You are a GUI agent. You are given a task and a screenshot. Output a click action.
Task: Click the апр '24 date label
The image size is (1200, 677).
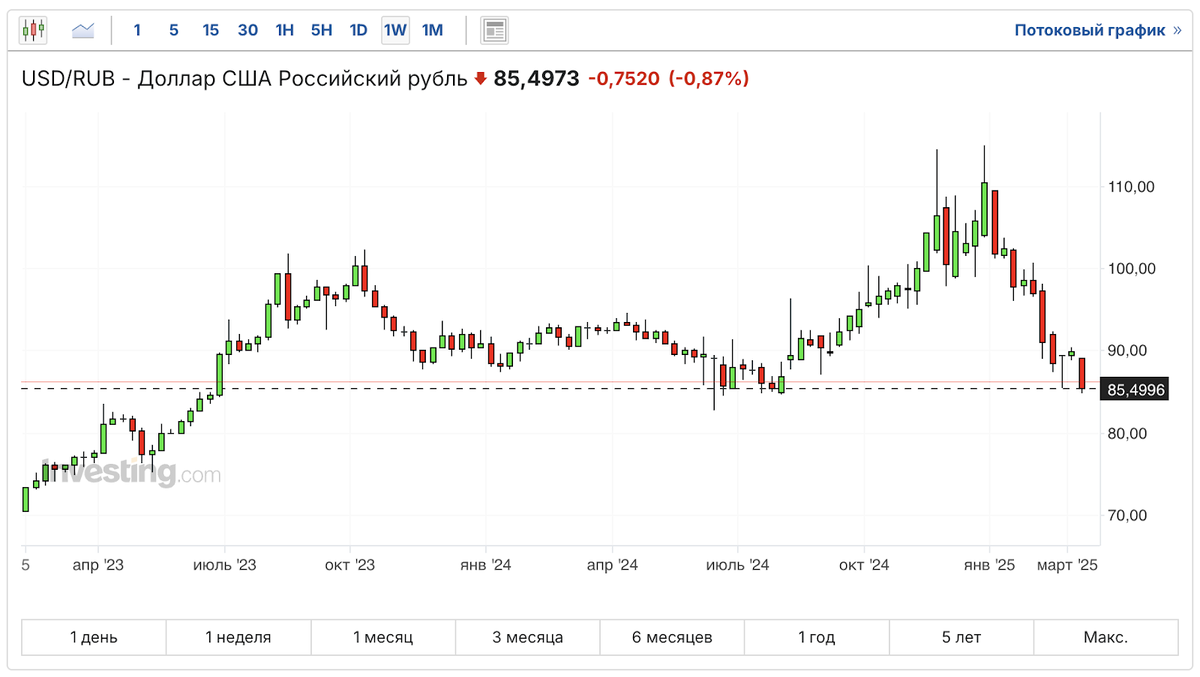[613, 565]
